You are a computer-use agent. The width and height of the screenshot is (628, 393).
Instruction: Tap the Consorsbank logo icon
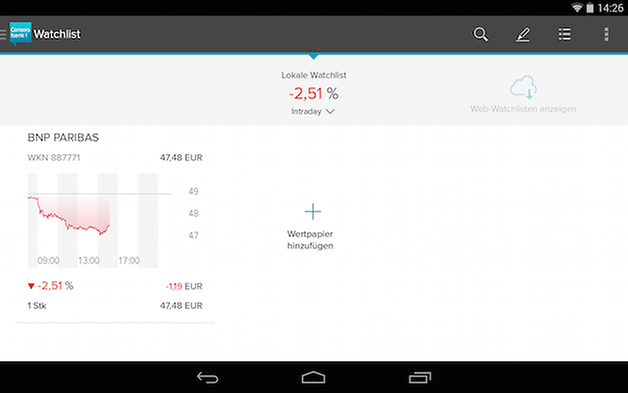20,34
